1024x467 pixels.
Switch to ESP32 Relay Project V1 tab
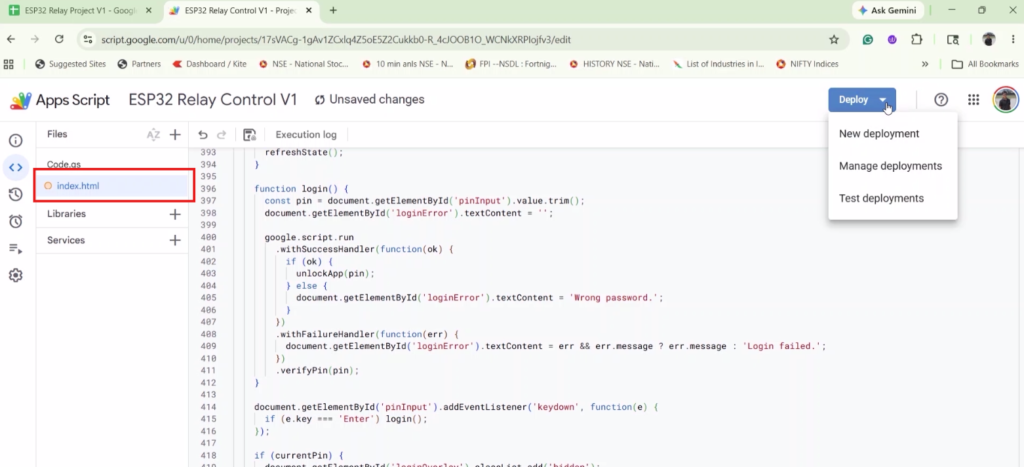tap(80, 10)
